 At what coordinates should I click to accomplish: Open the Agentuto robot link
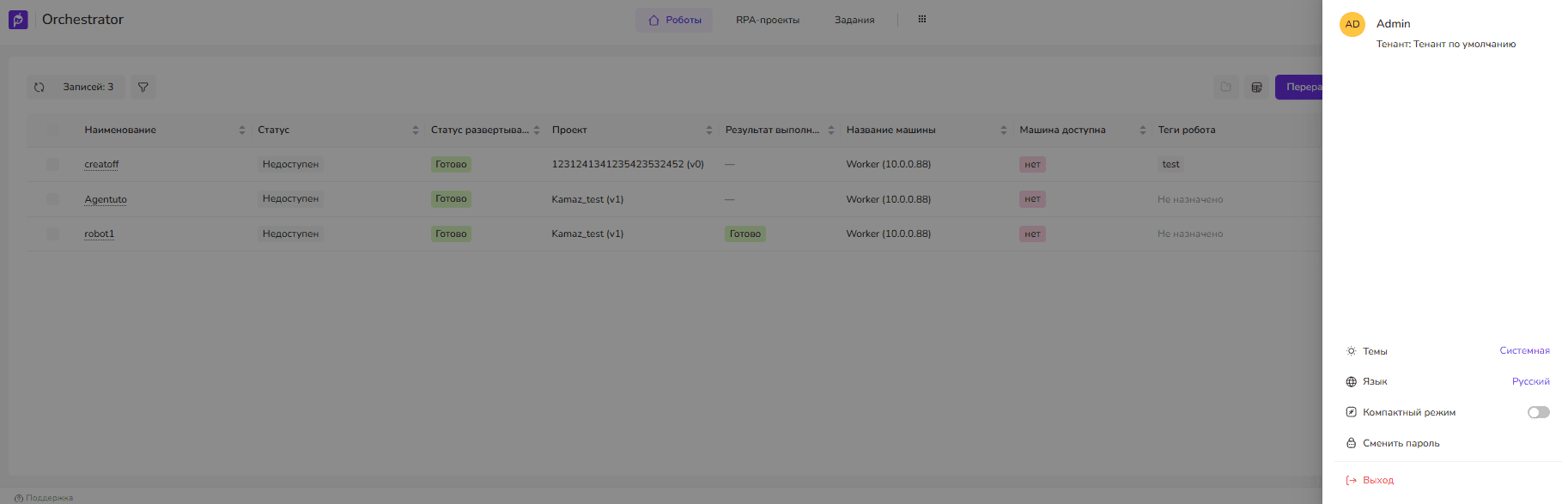(x=106, y=199)
